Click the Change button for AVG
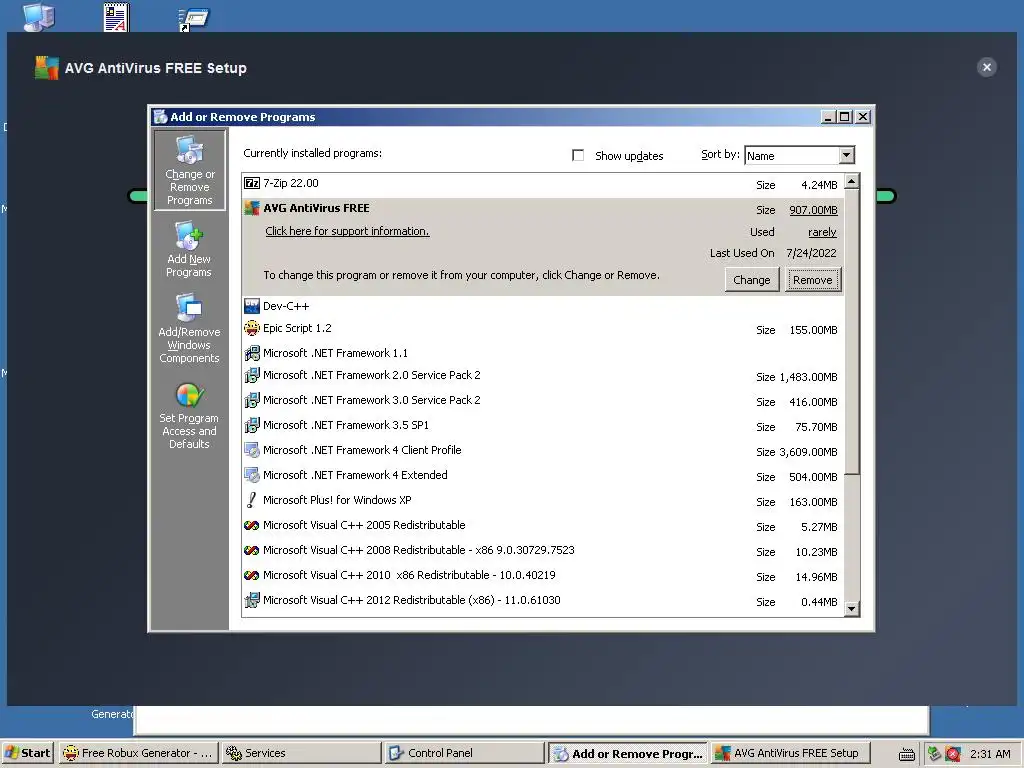 [x=752, y=280]
